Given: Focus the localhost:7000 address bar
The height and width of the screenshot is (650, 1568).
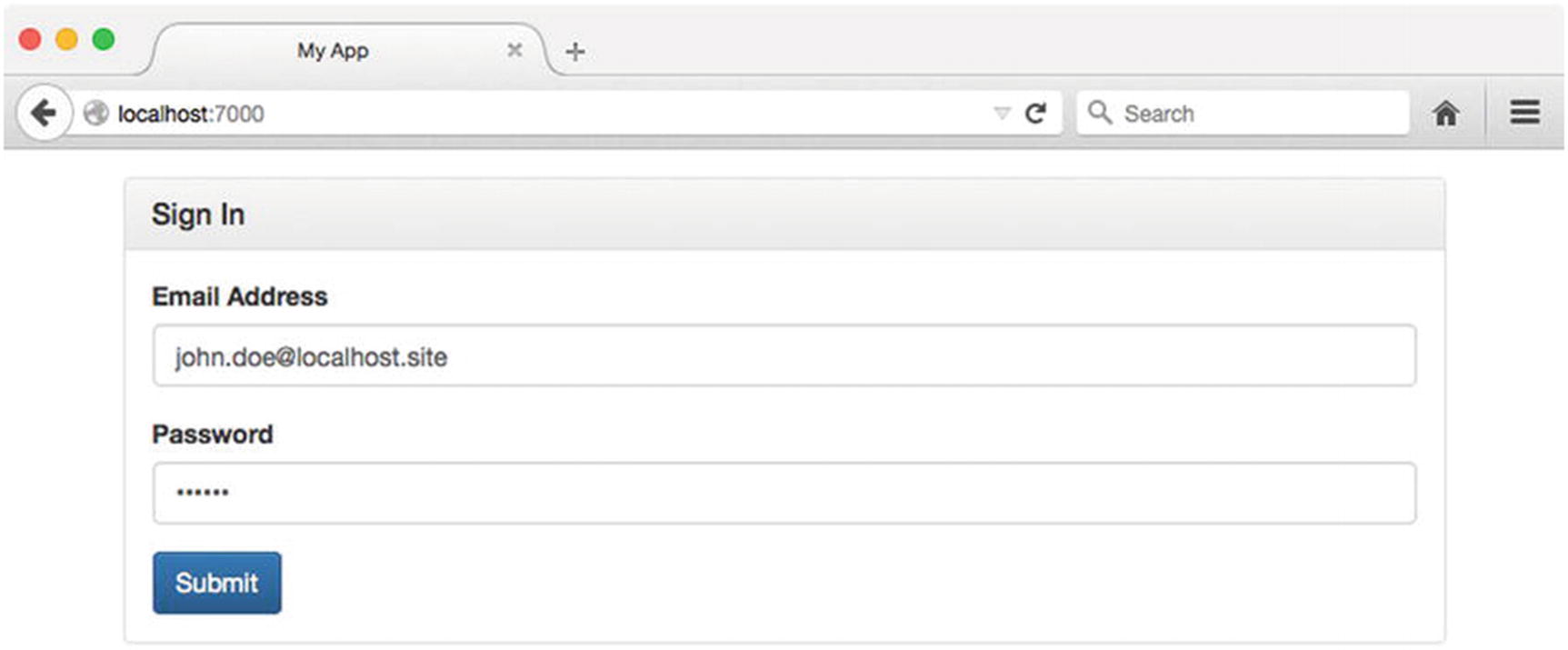Looking at the screenshot, I should click(545, 114).
